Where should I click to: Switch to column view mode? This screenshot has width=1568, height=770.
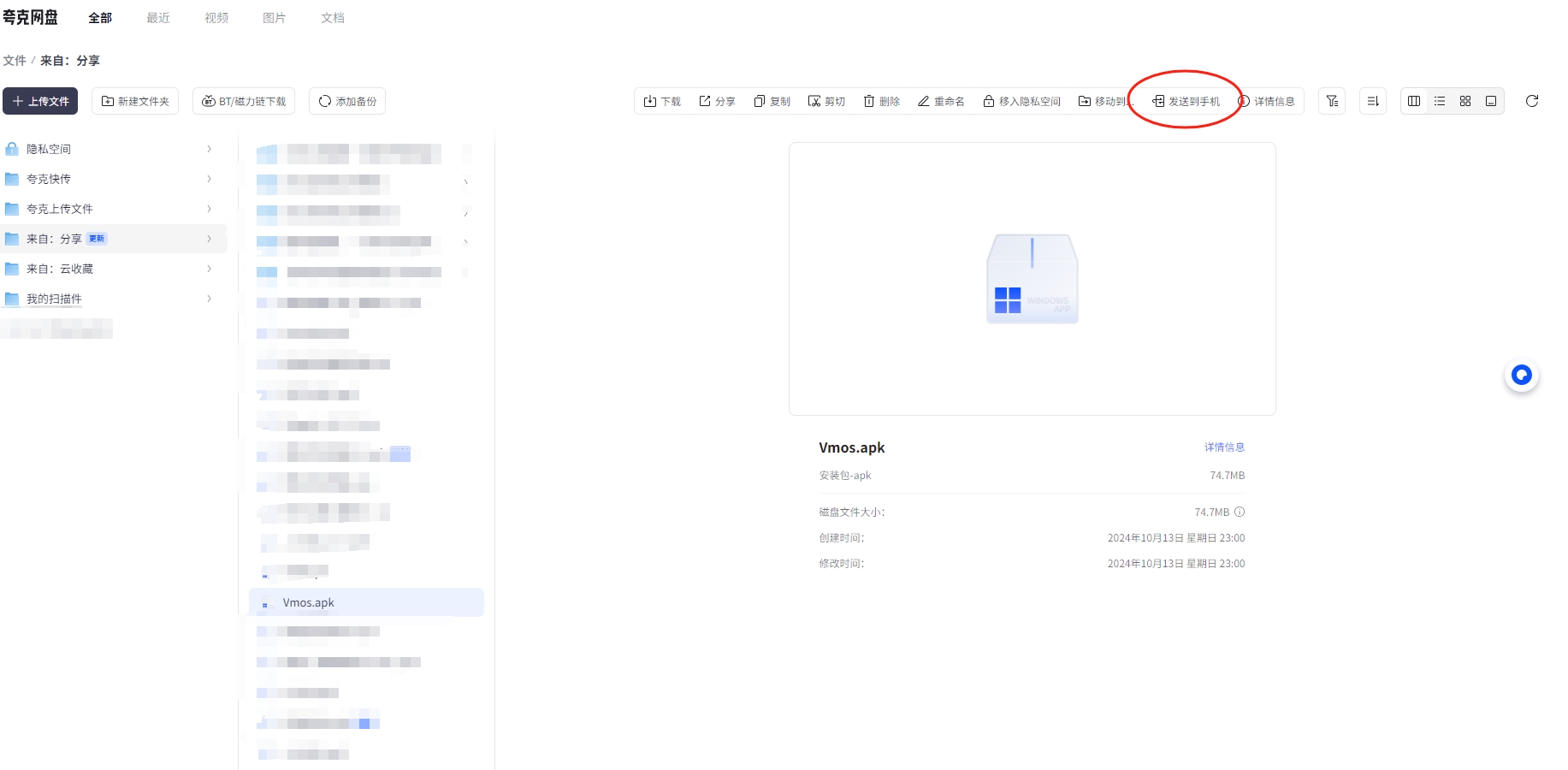click(1414, 101)
